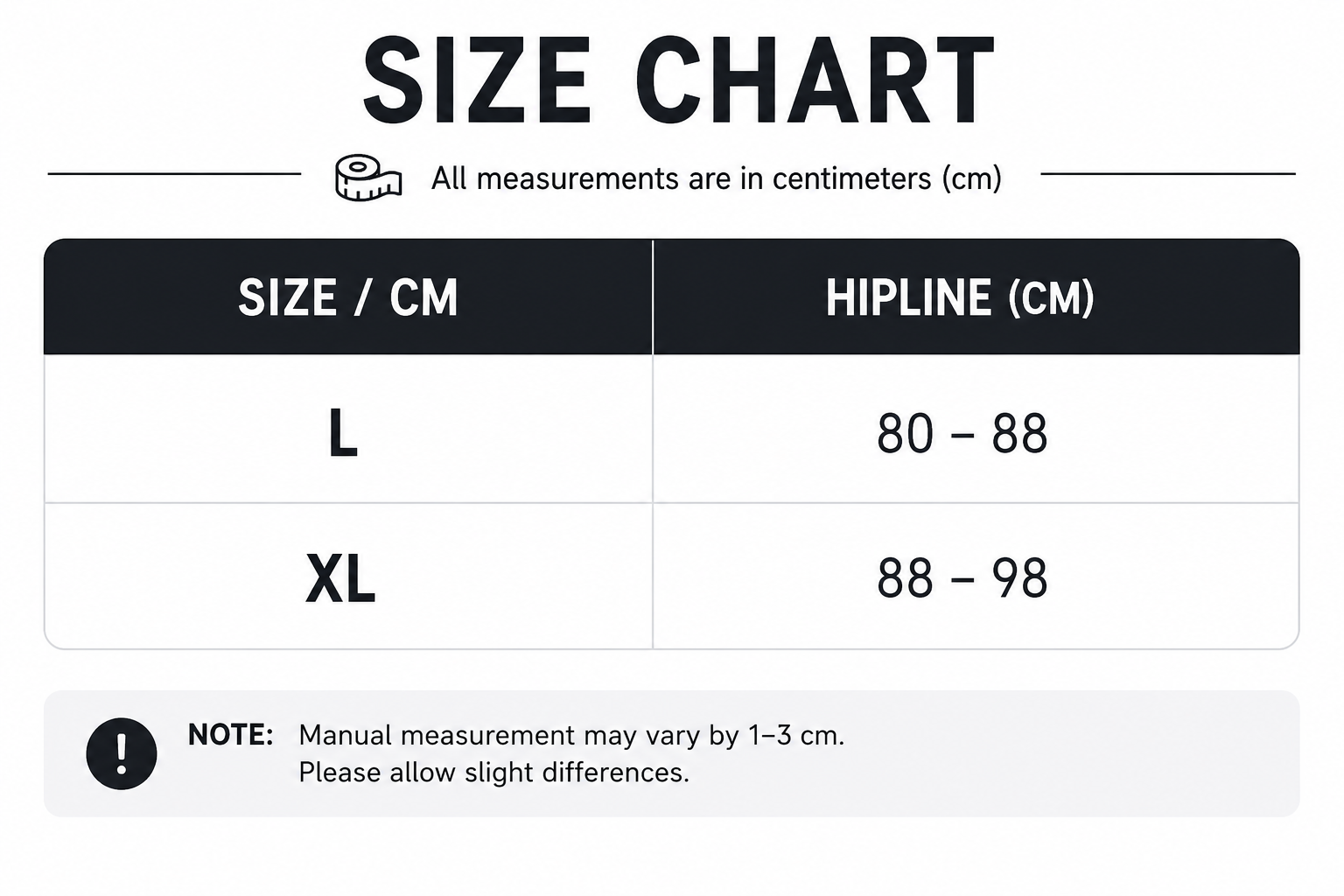Click the word CHART in title
Screen dimensions: 1344x896
coord(815,82)
